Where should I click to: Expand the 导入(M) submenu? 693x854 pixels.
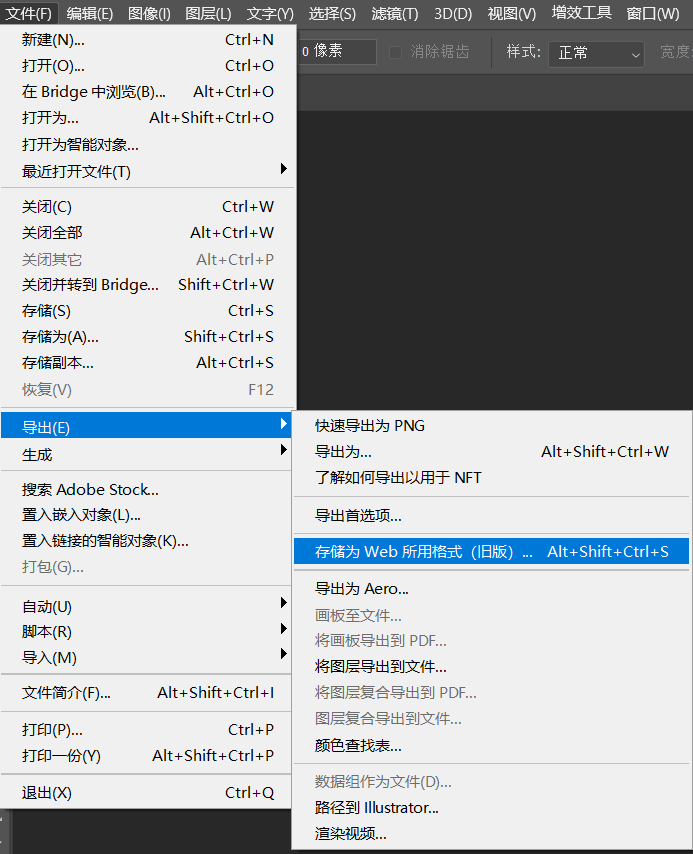[x=146, y=658]
